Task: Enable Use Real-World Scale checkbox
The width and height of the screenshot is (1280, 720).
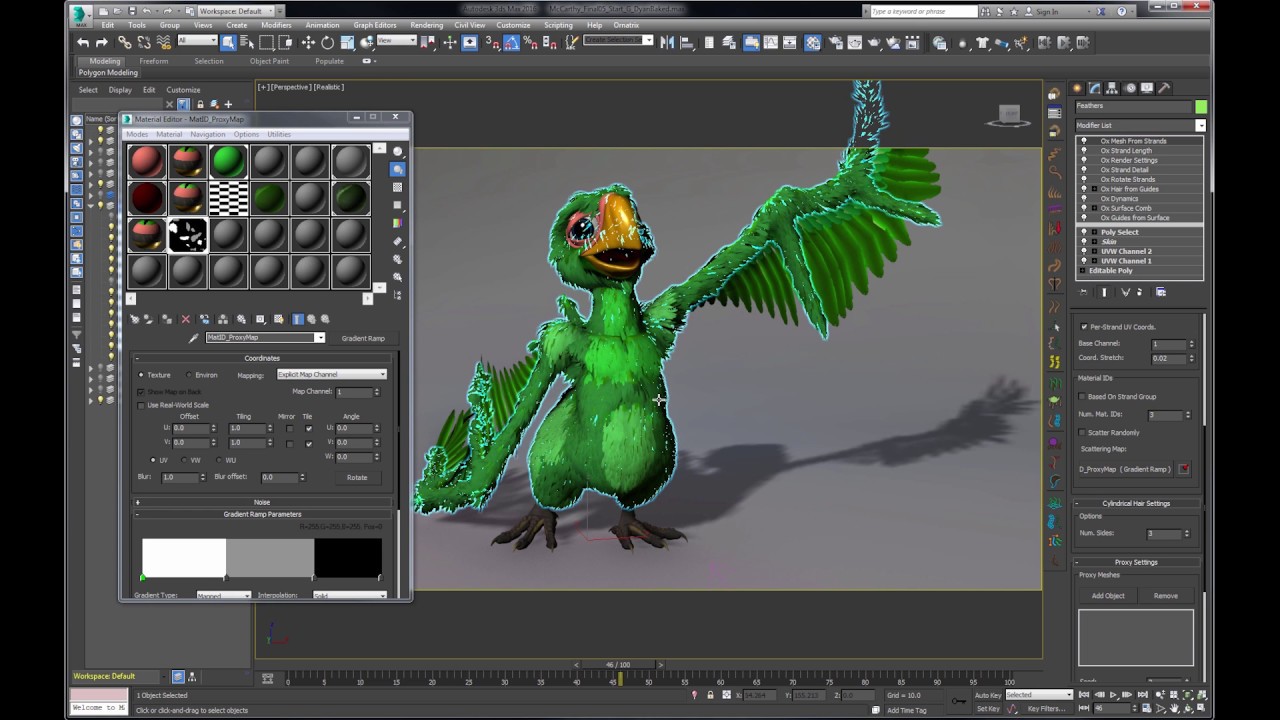Action: point(141,405)
